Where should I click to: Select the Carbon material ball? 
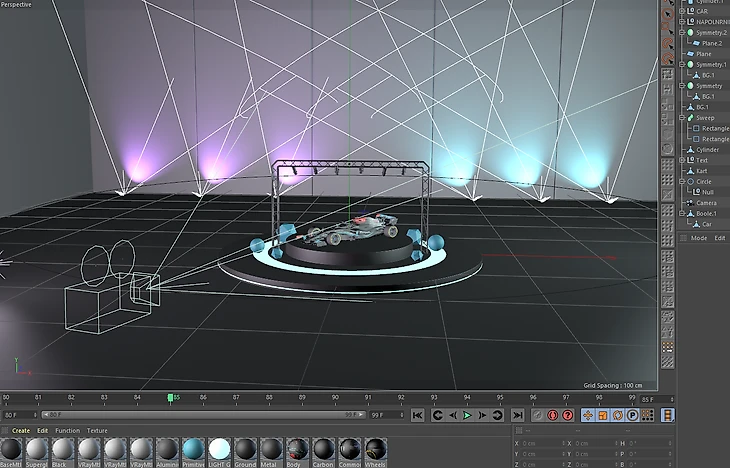pos(323,451)
